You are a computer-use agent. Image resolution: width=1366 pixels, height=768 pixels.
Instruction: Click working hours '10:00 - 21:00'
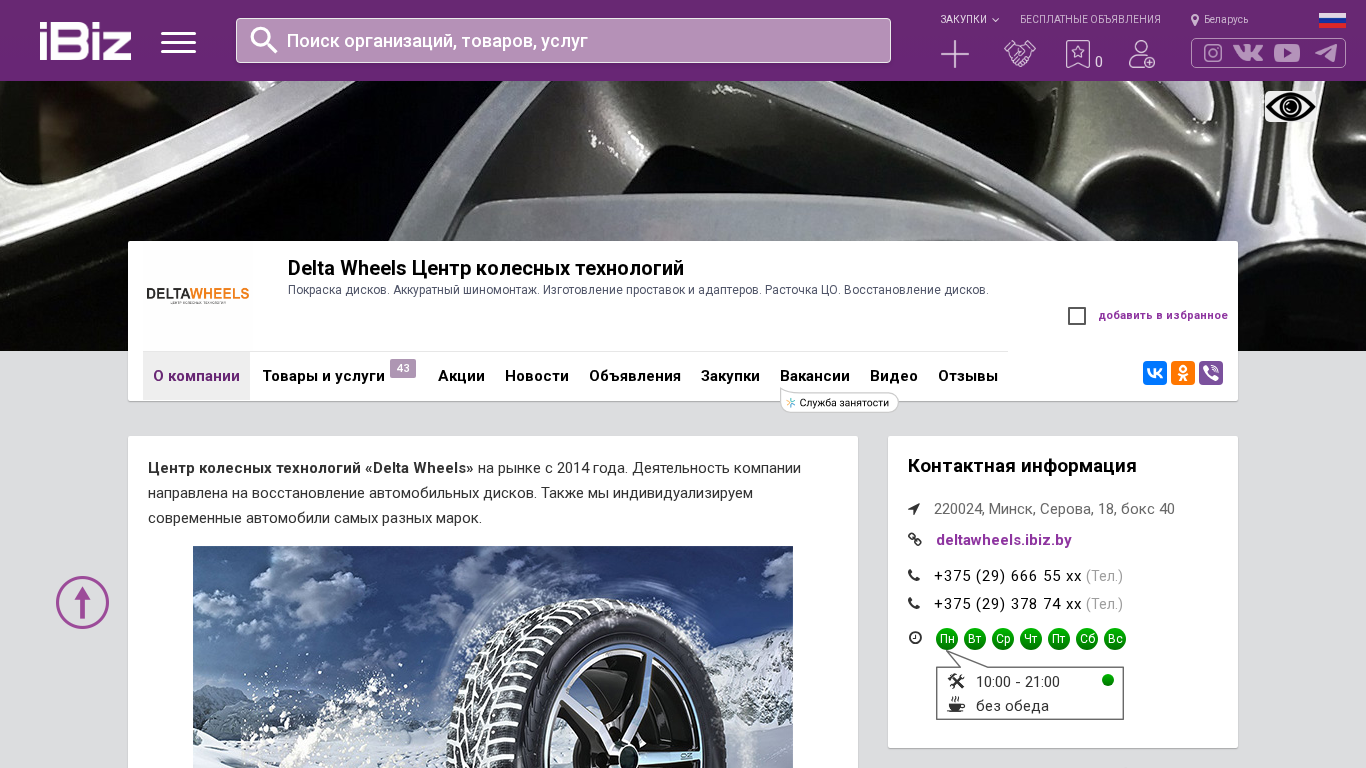(1018, 682)
